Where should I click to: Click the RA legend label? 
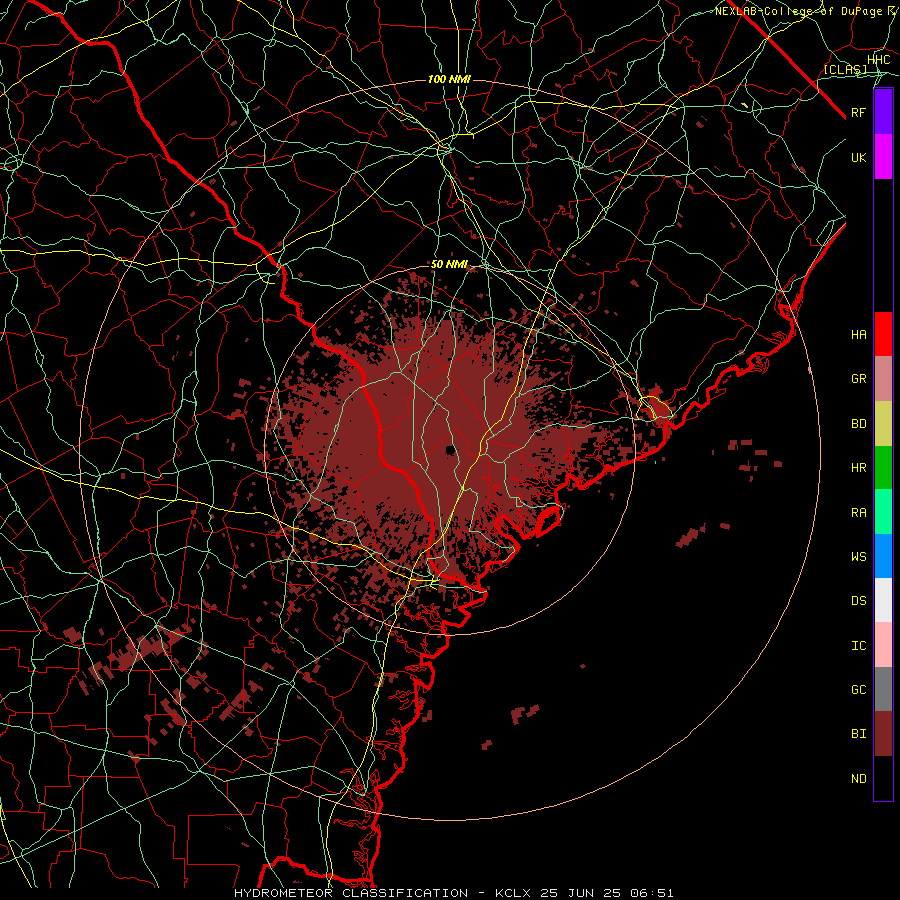click(859, 513)
